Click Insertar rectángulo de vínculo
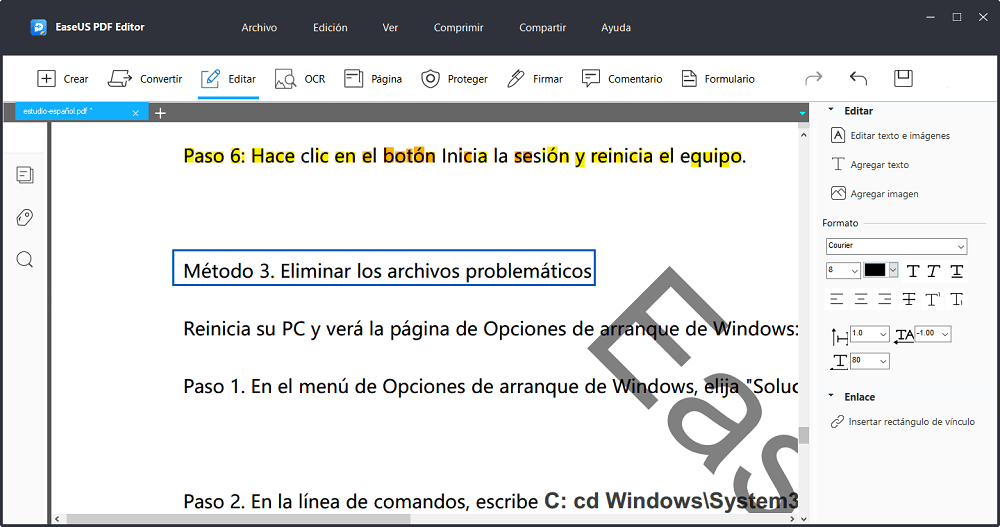Image resolution: width=1000 pixels, height=527 pixels. click(x=902, y=422)
